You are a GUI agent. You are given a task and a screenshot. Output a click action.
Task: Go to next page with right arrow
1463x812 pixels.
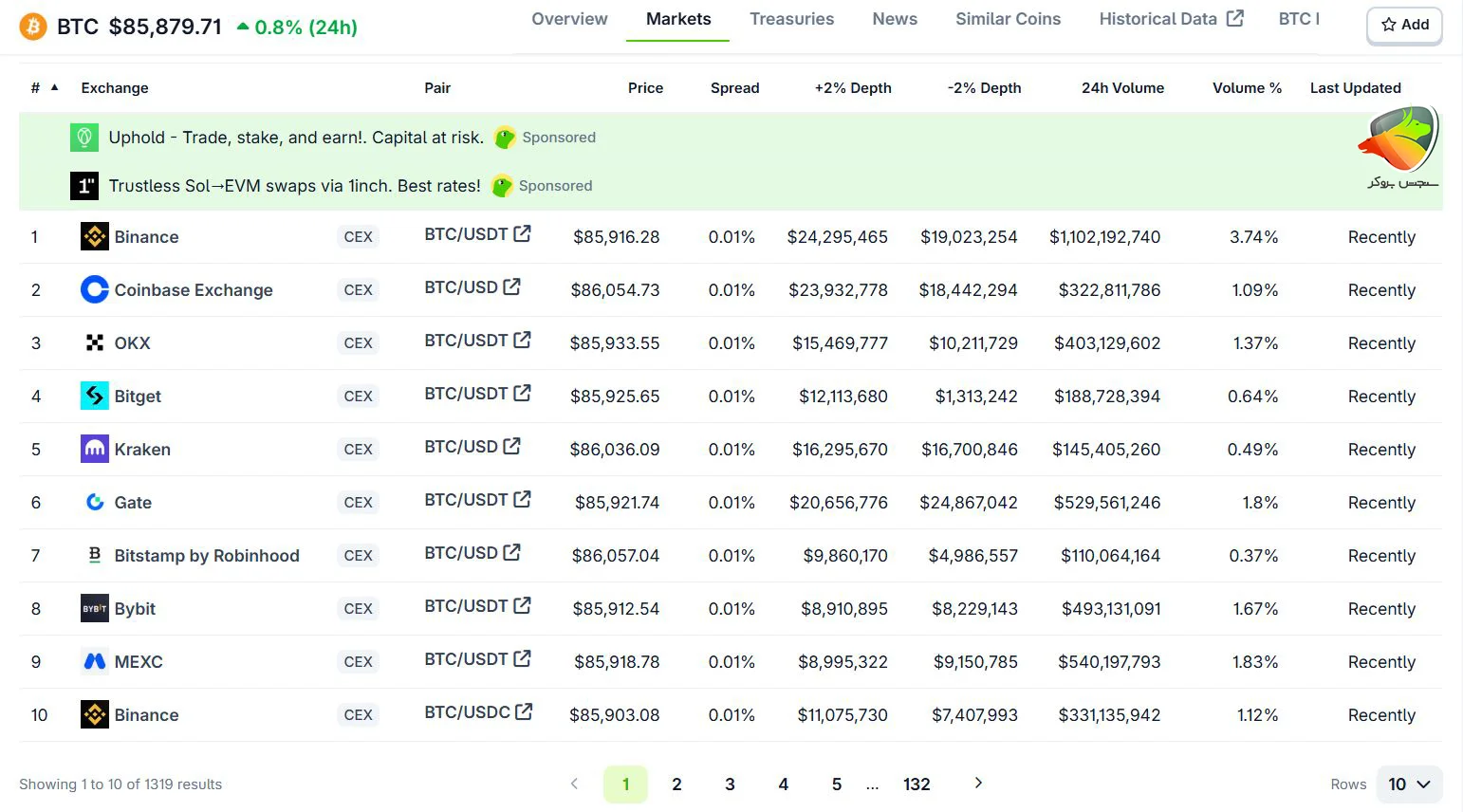(978, 784)
